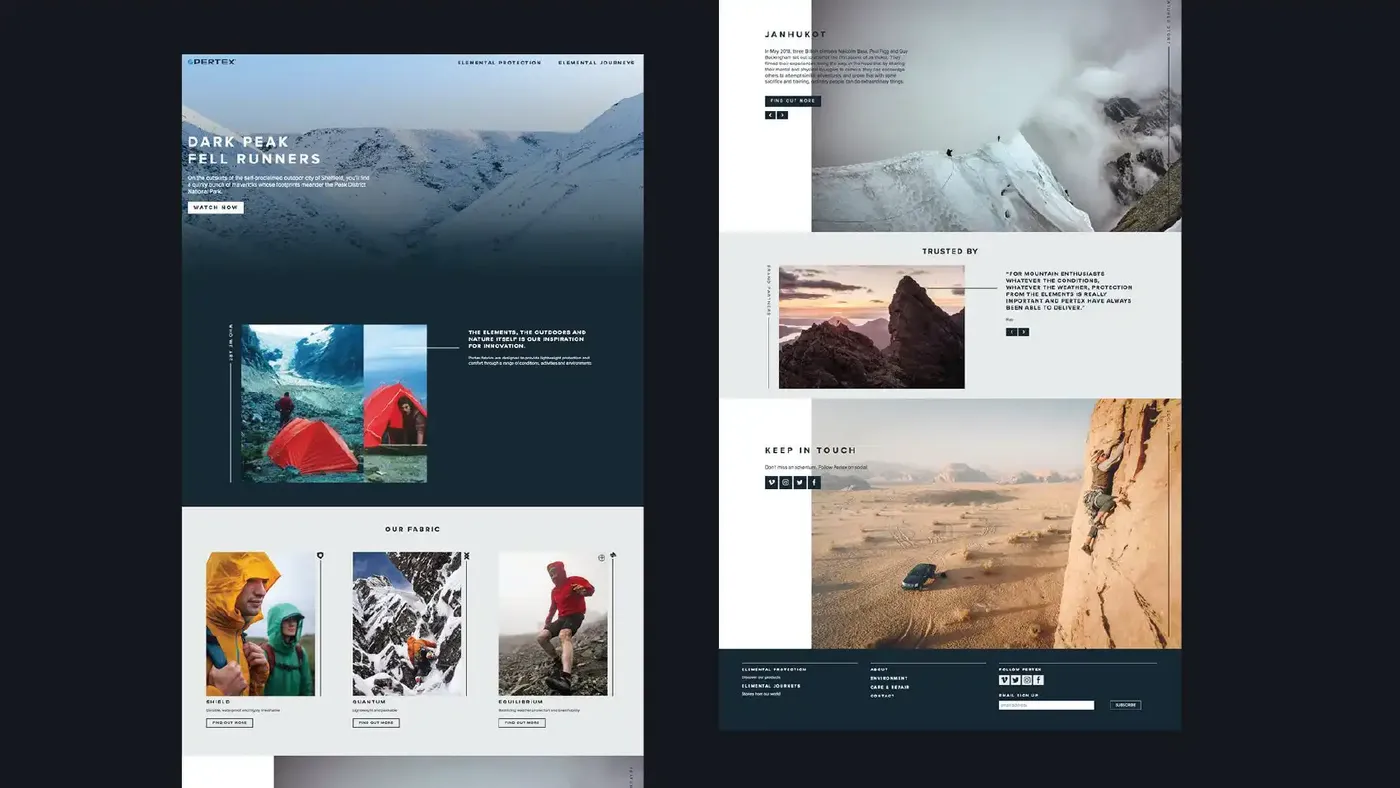Click the Pertex logo in the header
Screen dimensions: 1400x788
click(211, 62)
